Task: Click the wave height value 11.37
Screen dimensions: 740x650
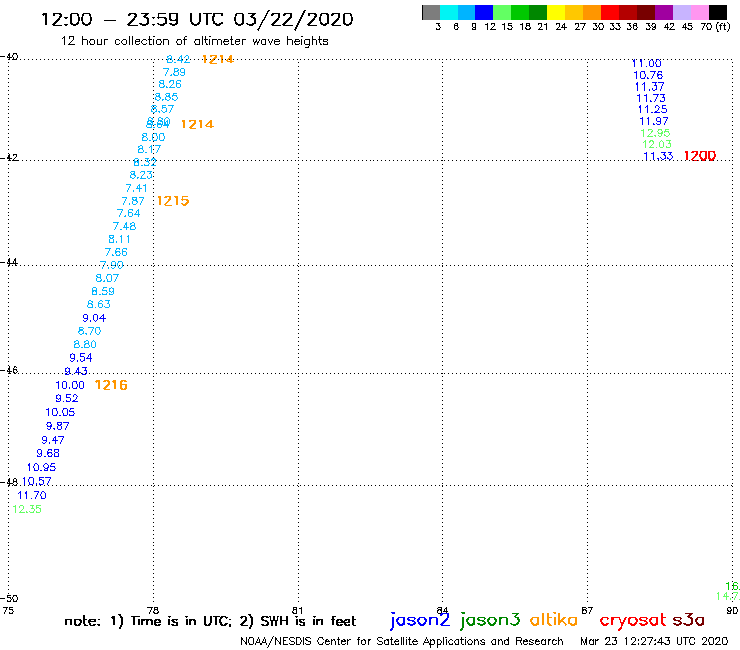Action: coord(649,87)
